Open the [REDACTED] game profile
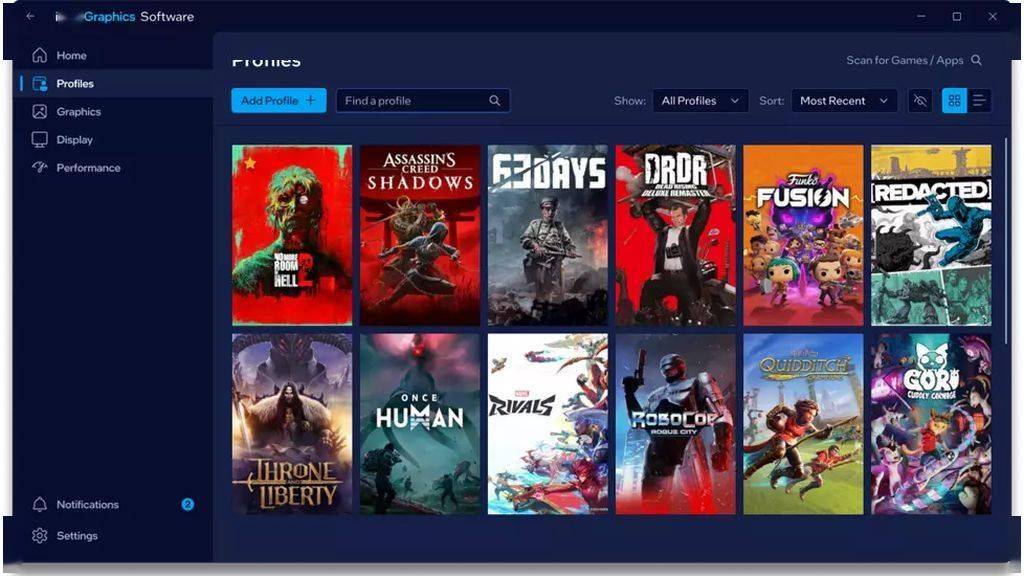Image resolution: width=1024 pixels, height=576 pixels. [x=931, y=235]
